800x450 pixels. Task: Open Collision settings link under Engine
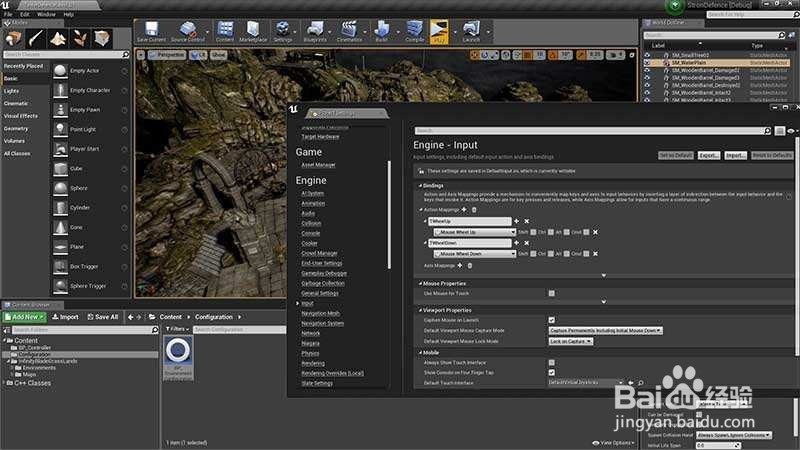[311, 223]
